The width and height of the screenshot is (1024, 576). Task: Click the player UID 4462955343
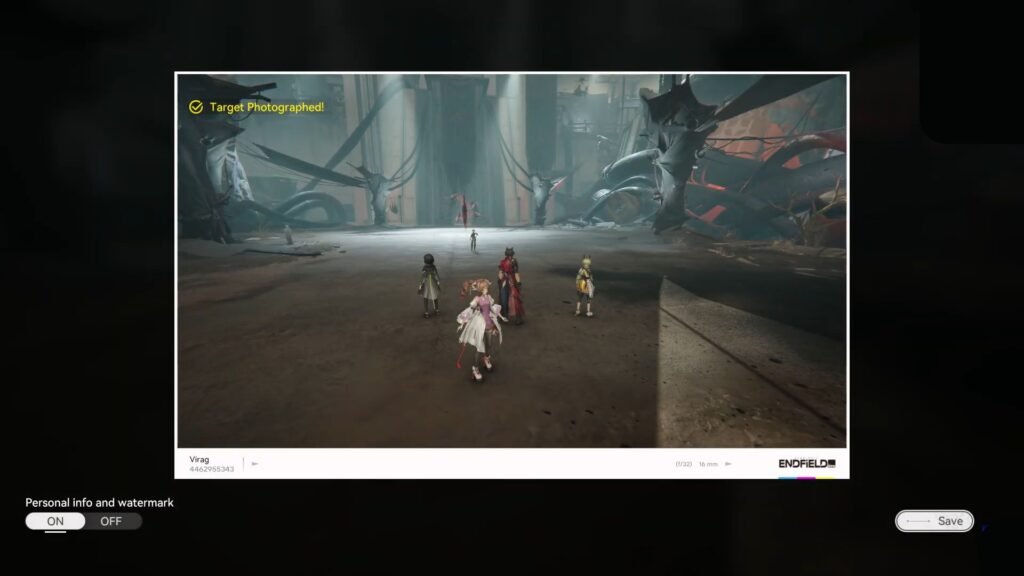click(211, 469)
